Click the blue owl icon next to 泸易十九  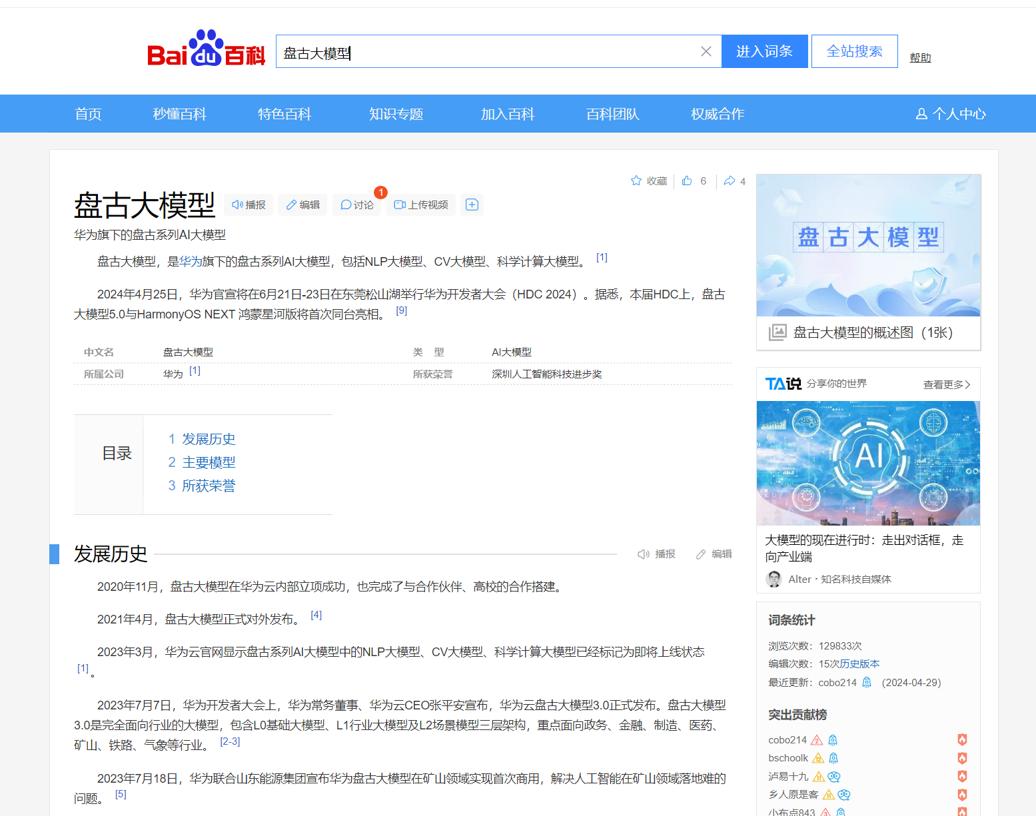click(834, 776)
